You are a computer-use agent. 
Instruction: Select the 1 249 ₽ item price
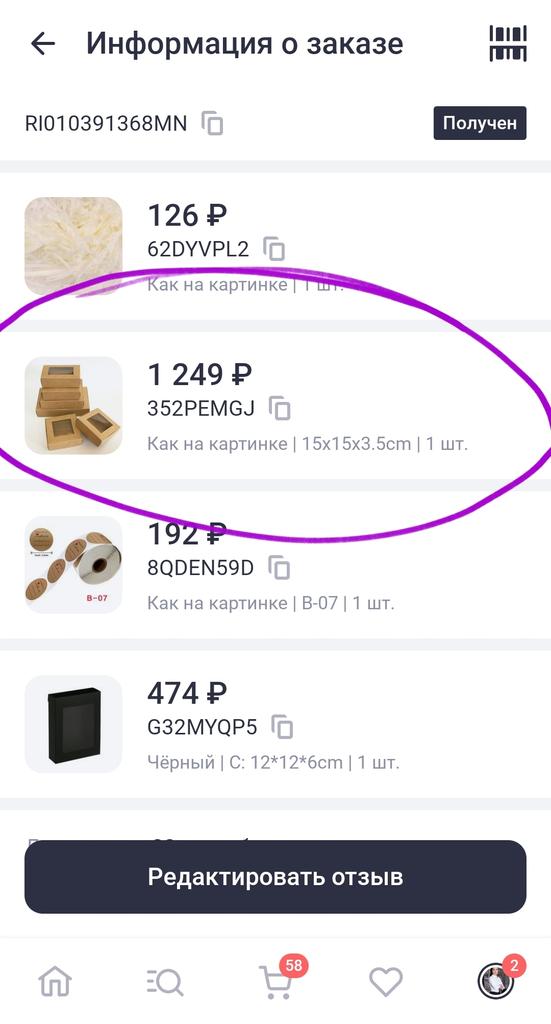200,374
